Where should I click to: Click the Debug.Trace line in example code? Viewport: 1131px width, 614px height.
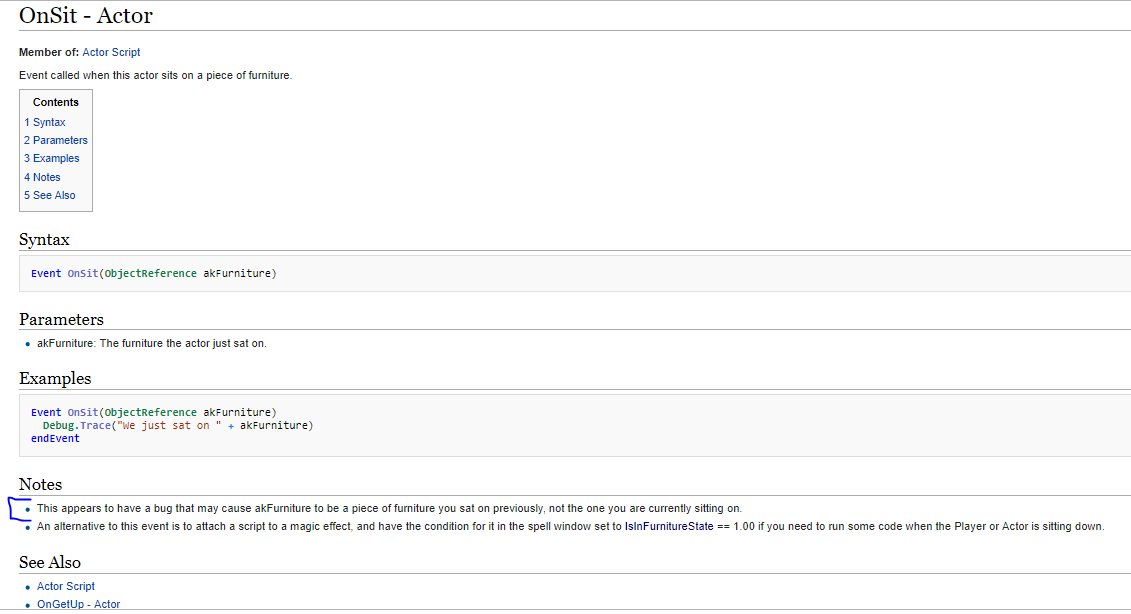click(x=177, y=425)
